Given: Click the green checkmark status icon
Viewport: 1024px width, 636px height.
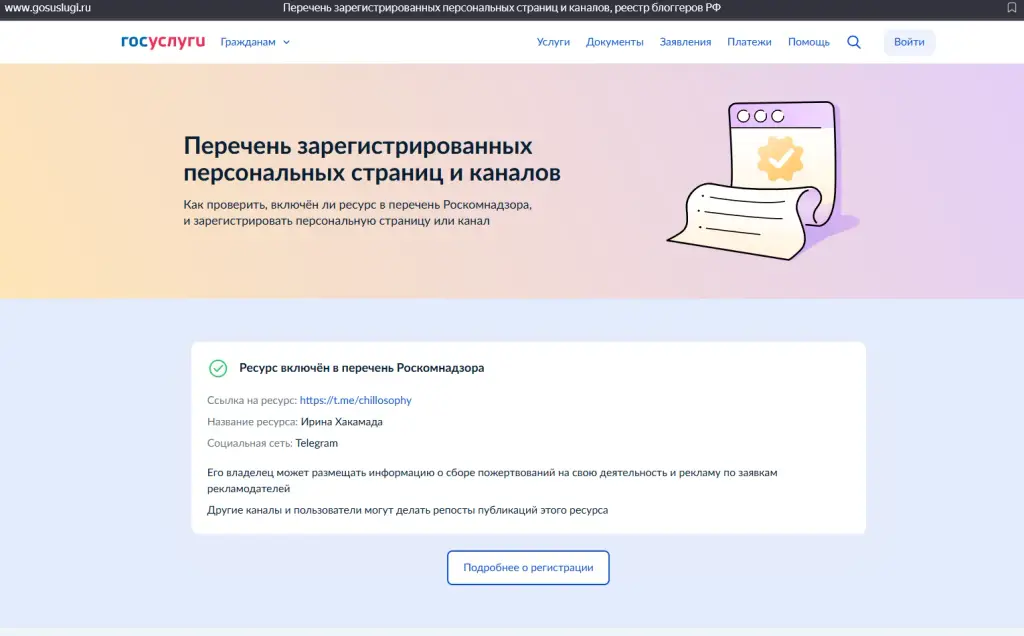Looking at the screenshot, I should pyautogui.click(x=218, y=368).
